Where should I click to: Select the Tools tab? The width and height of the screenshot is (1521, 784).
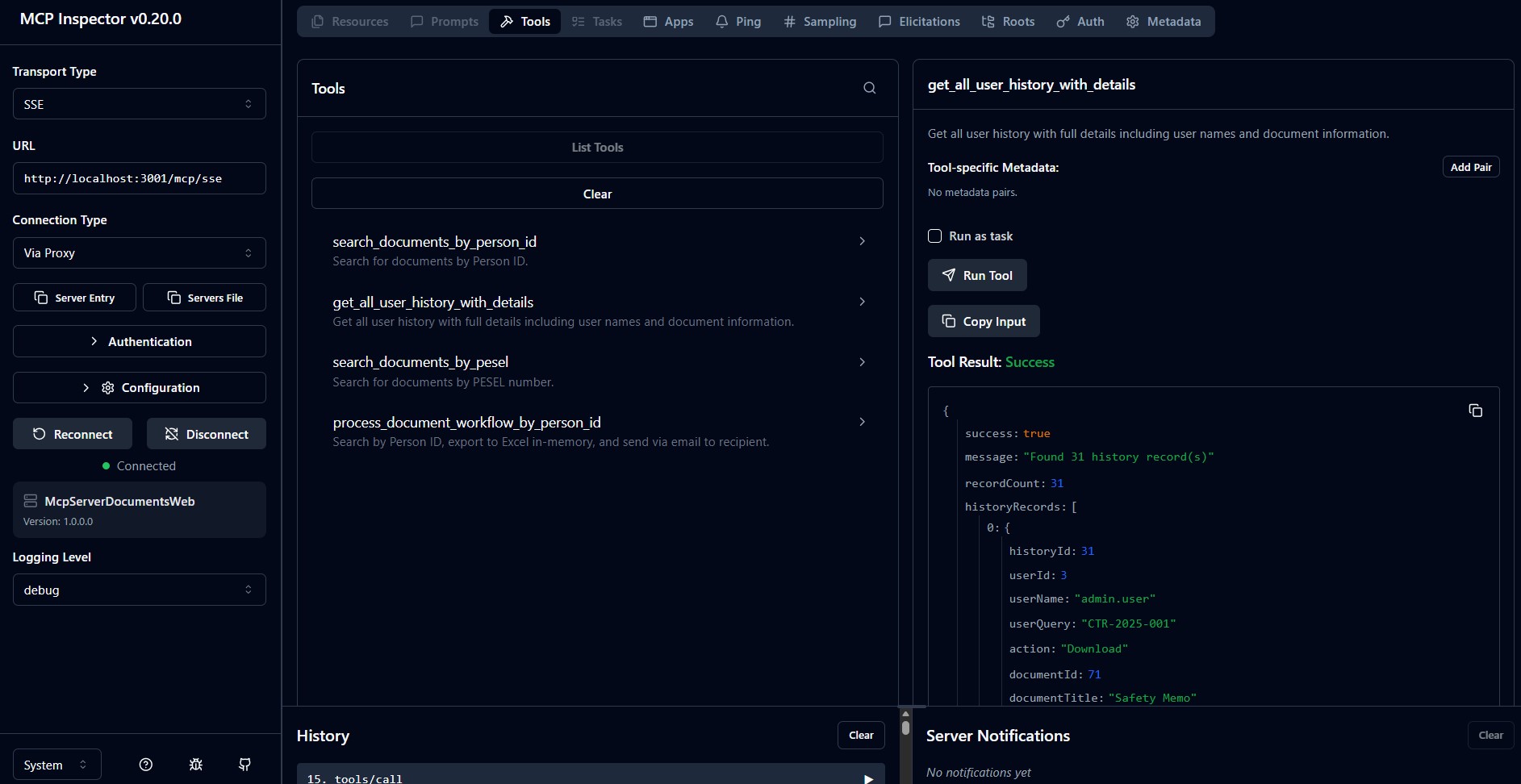524,22
